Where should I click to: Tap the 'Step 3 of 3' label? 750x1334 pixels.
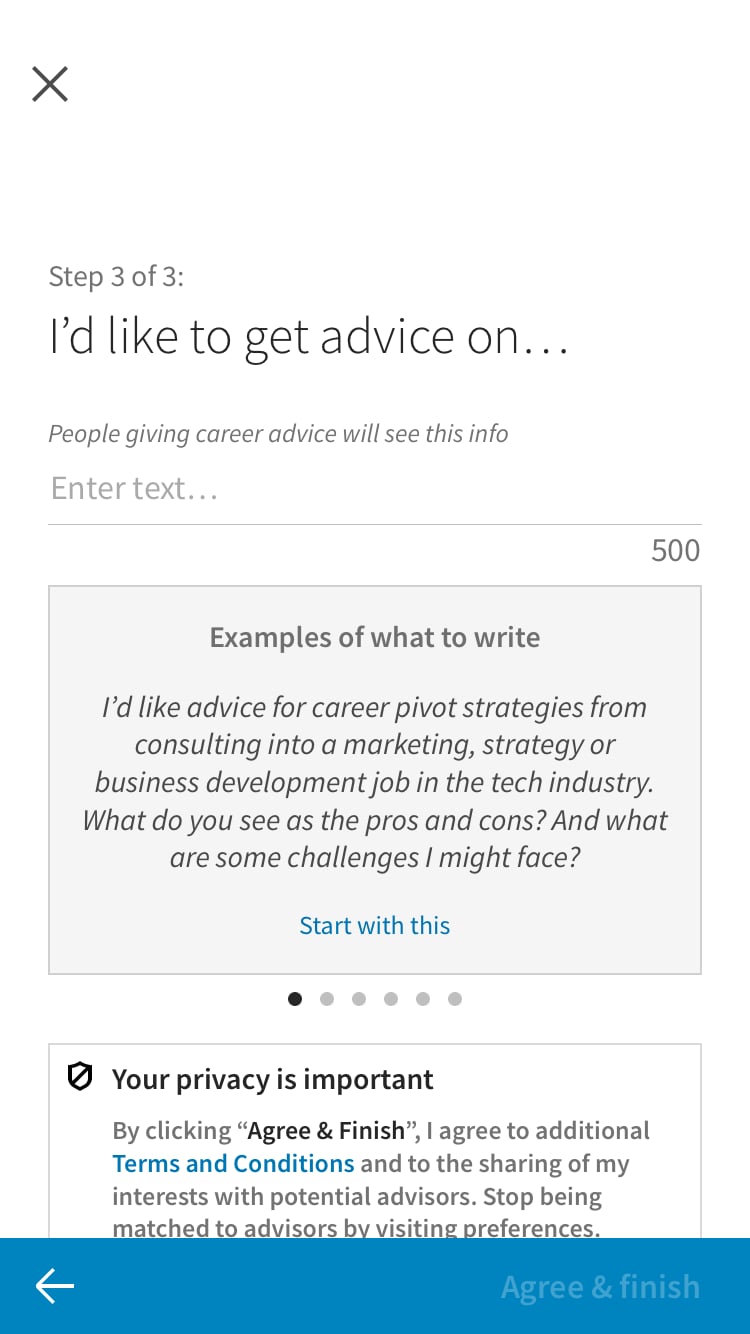click(x=116, y=276)
